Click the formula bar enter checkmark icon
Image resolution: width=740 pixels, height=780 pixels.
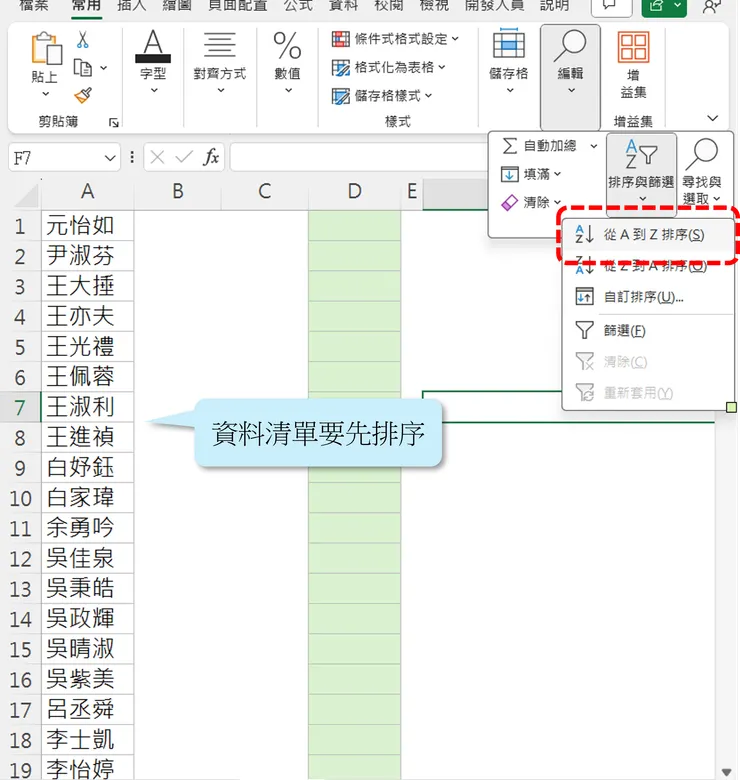coord(184,158)
